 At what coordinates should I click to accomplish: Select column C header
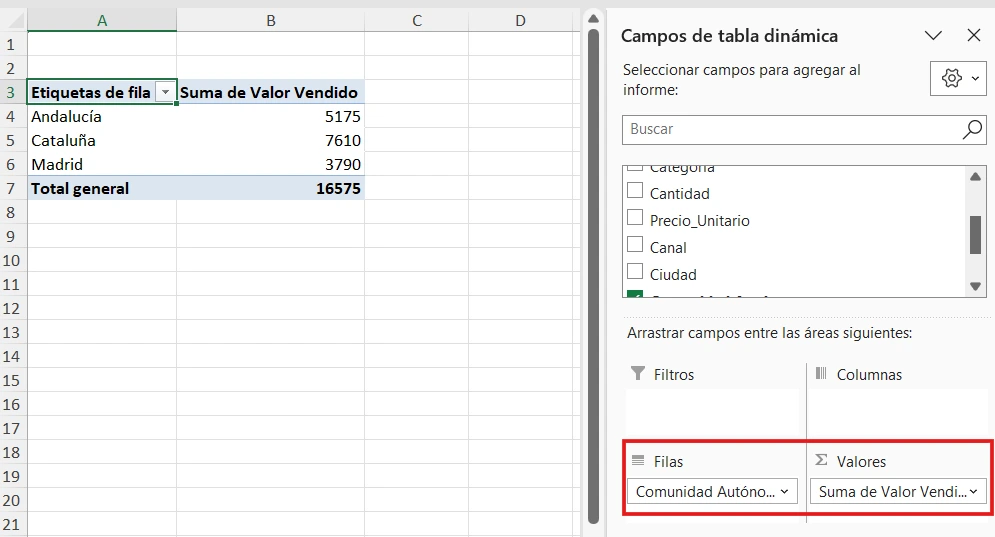click(416, 21)
